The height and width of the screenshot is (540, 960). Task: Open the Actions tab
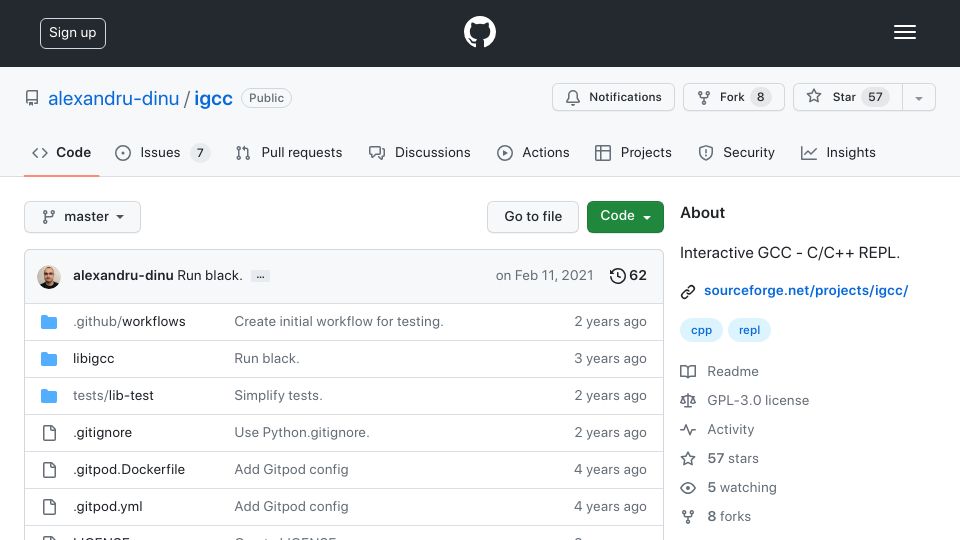pyautogui.click(x=533, y=152)
